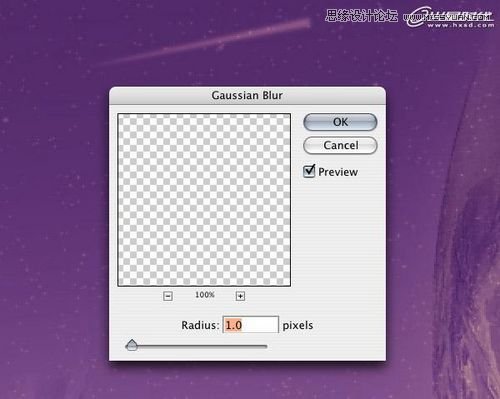The height and width of the screenshot is (399, 500).
Task: Click the pixels unit label
Action: point(298,325)
